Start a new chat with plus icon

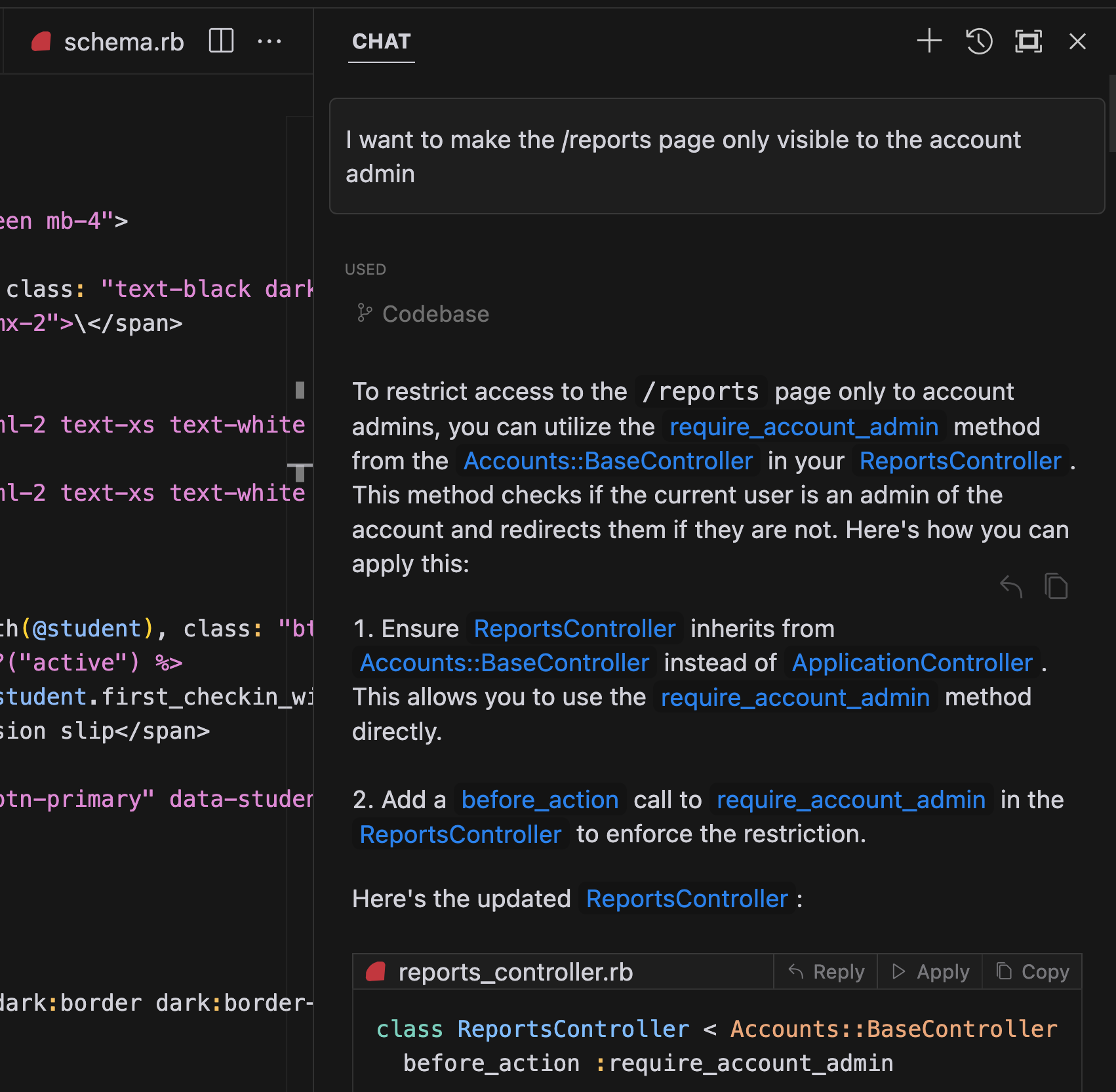pyautogui.click(x=929, y=41)
